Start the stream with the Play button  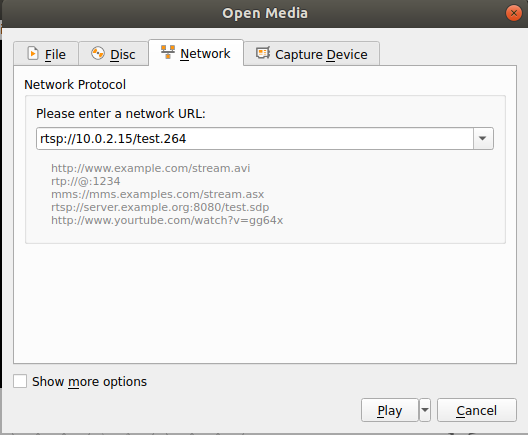pyautogui.click(x=390, y=410)
